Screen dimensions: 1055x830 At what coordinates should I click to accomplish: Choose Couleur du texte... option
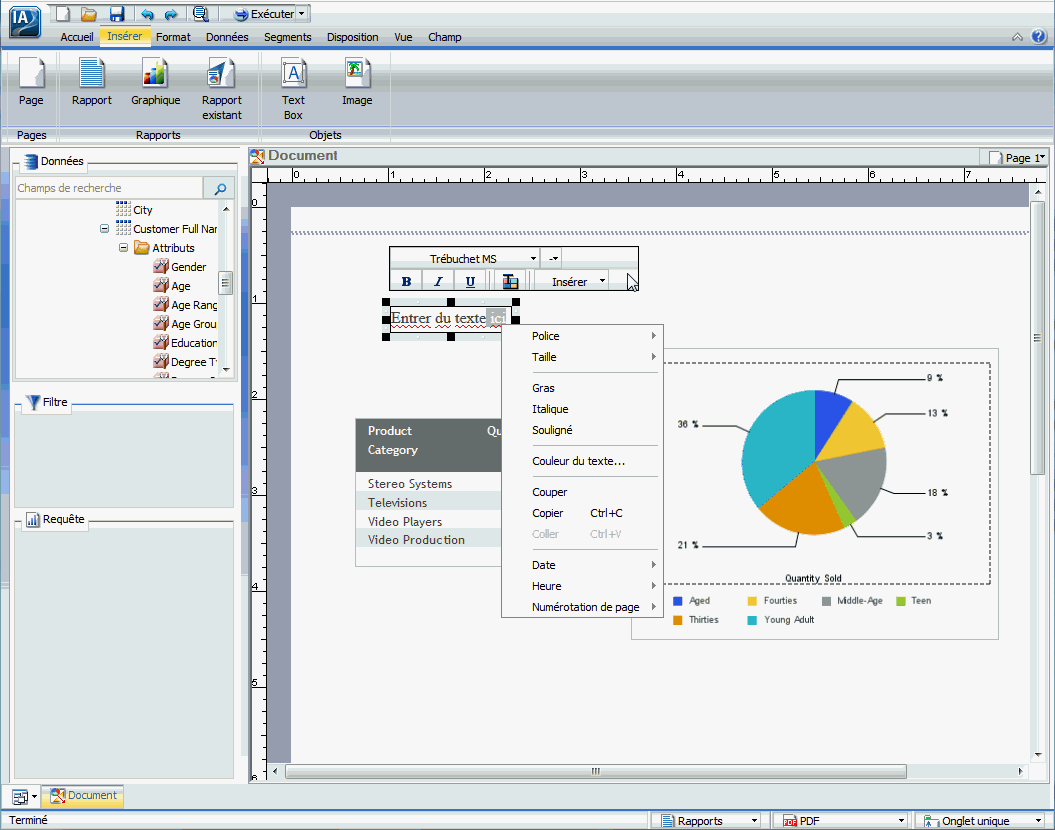click(583, 461)
